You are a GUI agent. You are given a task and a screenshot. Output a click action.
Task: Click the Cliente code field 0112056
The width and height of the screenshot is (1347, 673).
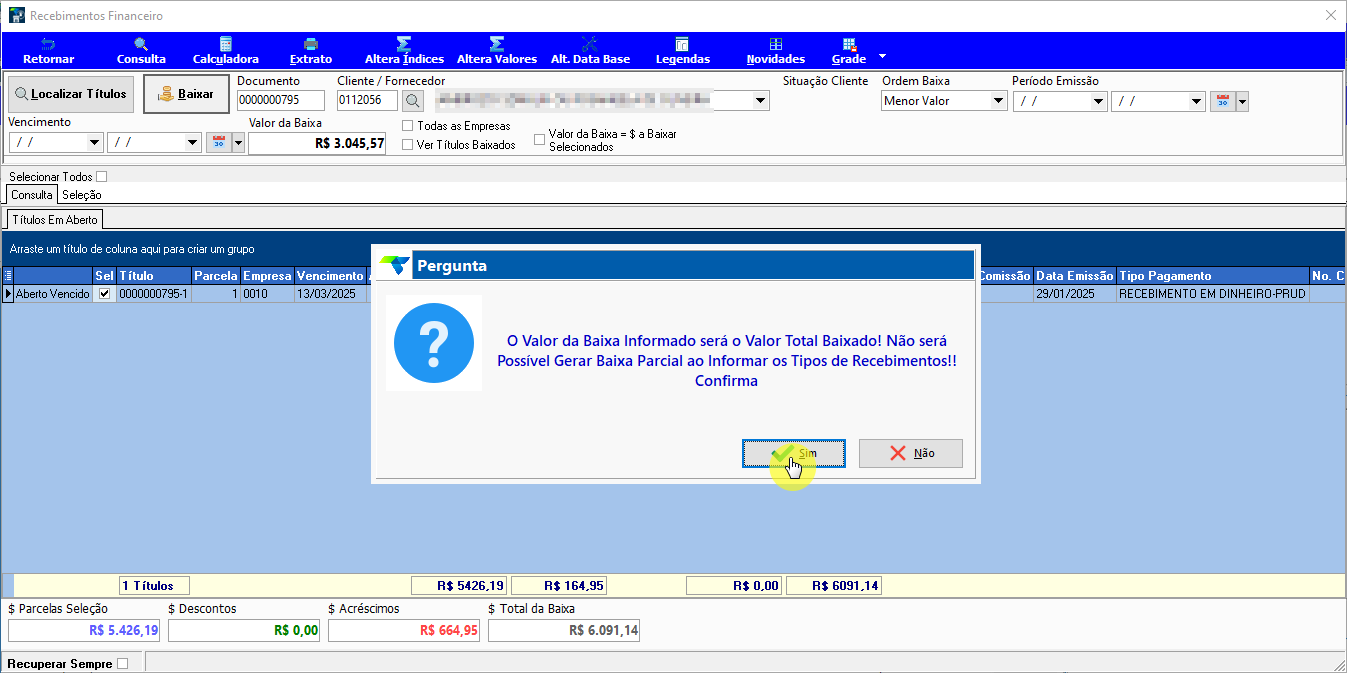coord(367,100)
